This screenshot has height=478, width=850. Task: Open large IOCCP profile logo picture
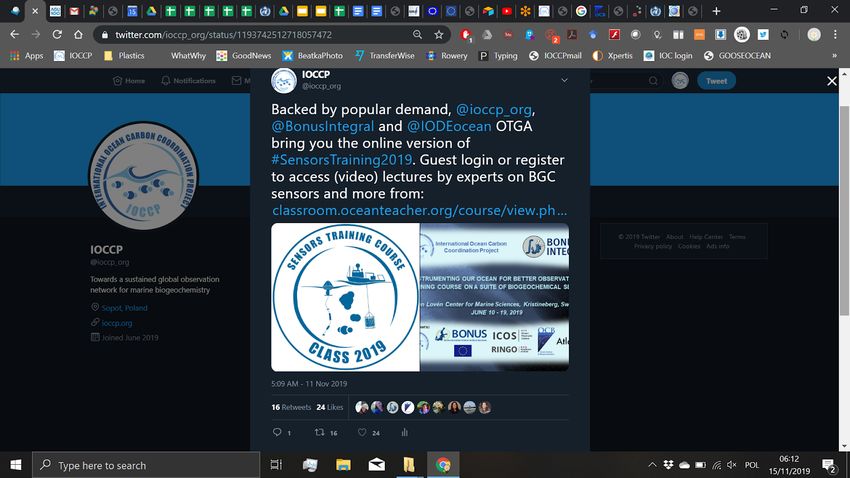tap(143, 176)
